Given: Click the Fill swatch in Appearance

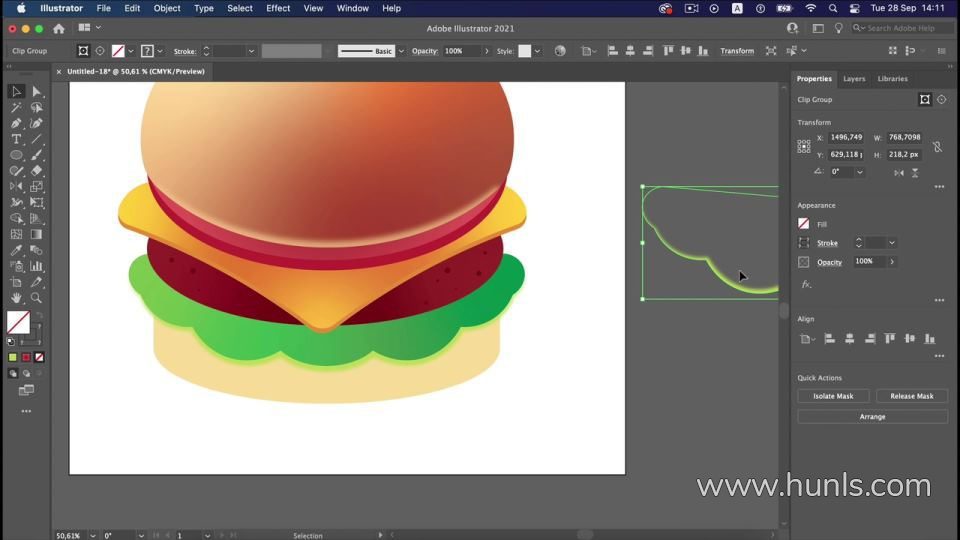Looking at the screenshot, I should tap(803, 224).
